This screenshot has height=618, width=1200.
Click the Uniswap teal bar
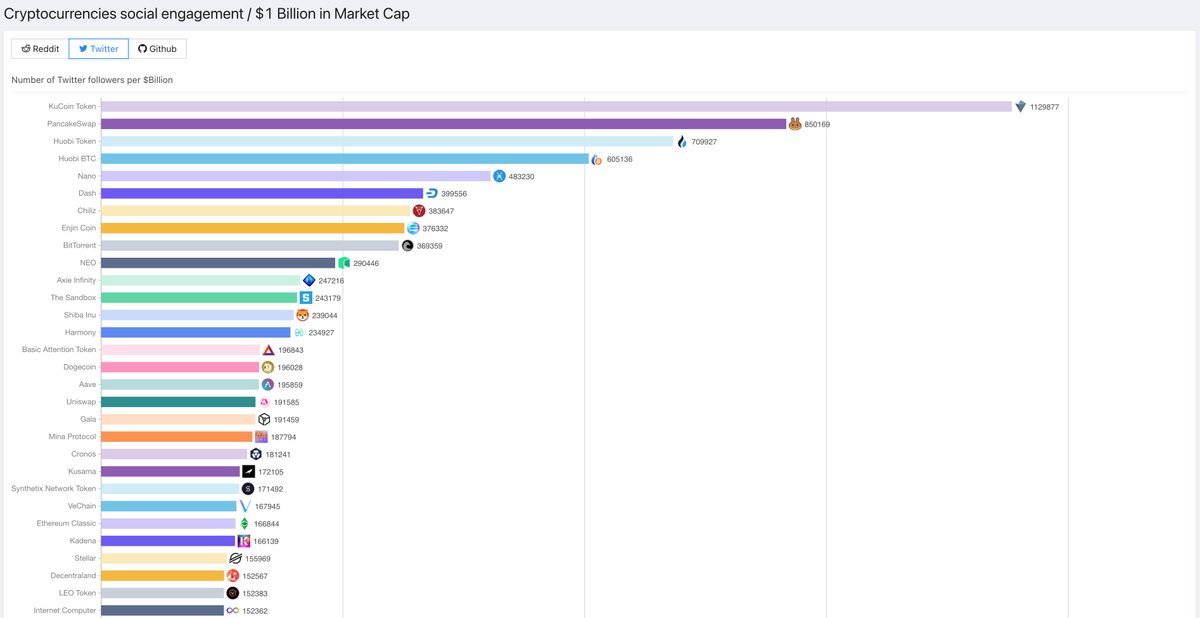(x=178, y=402)
